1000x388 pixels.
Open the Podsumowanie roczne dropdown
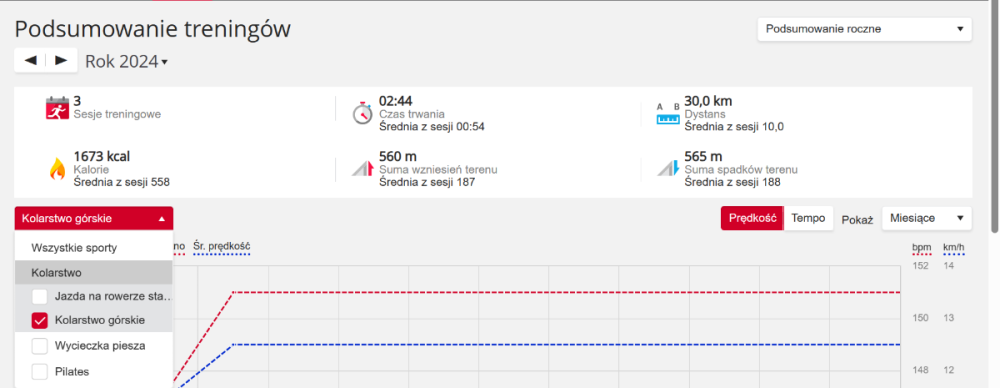tap(864, 29)
